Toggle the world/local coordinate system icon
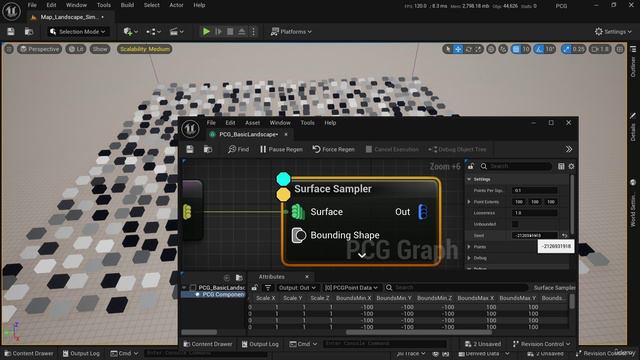The image size is (640, 360). click(x=491, y=49)
